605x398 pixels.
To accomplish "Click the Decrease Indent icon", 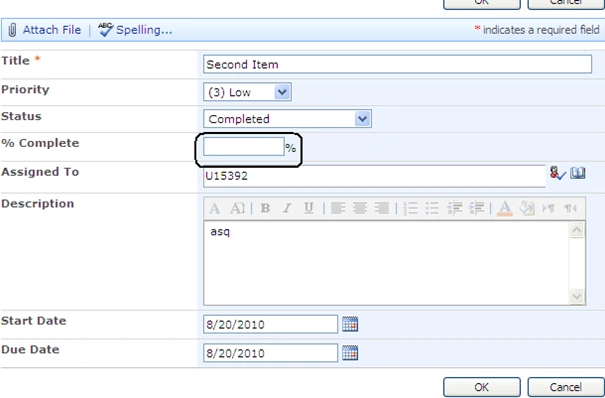I will click(x=455, y=209).
